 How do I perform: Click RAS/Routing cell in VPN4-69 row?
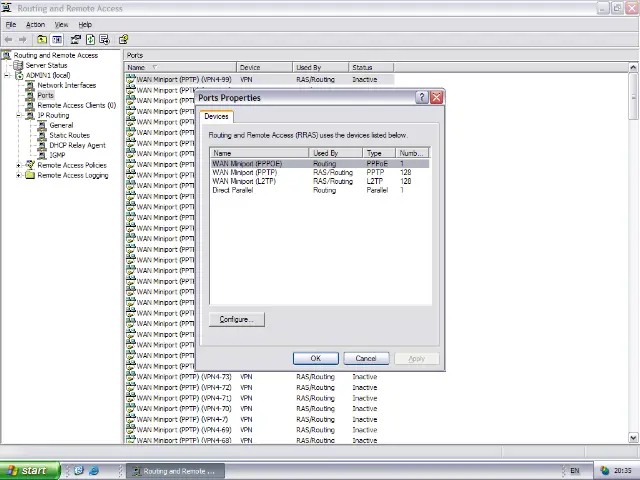pyautogui.click(x=315, y=430)
